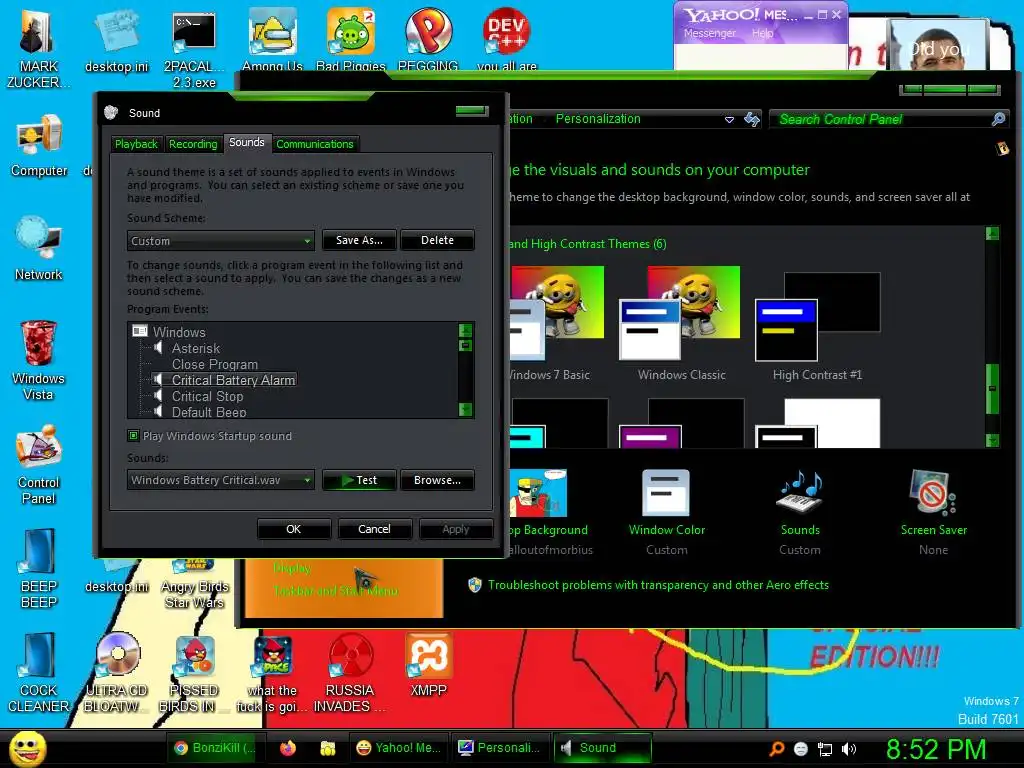The width and height of the screenshot is (1024, 768).
Task: Select the COCK CLEANER desktop icon
Action: (x=39, y=673)
